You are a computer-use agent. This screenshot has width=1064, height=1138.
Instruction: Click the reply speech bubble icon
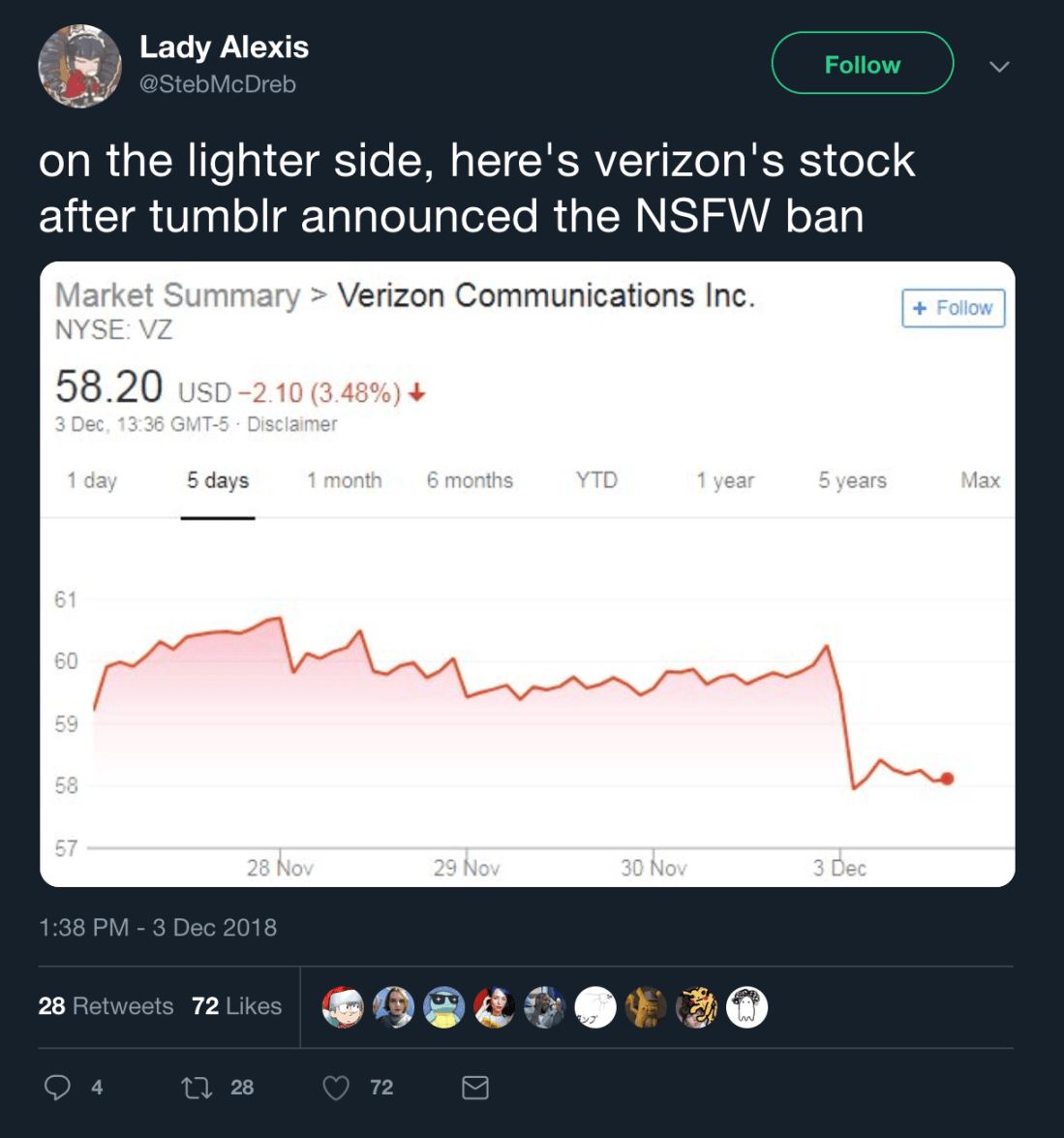pyautogui.click(x=58, y=1088)
